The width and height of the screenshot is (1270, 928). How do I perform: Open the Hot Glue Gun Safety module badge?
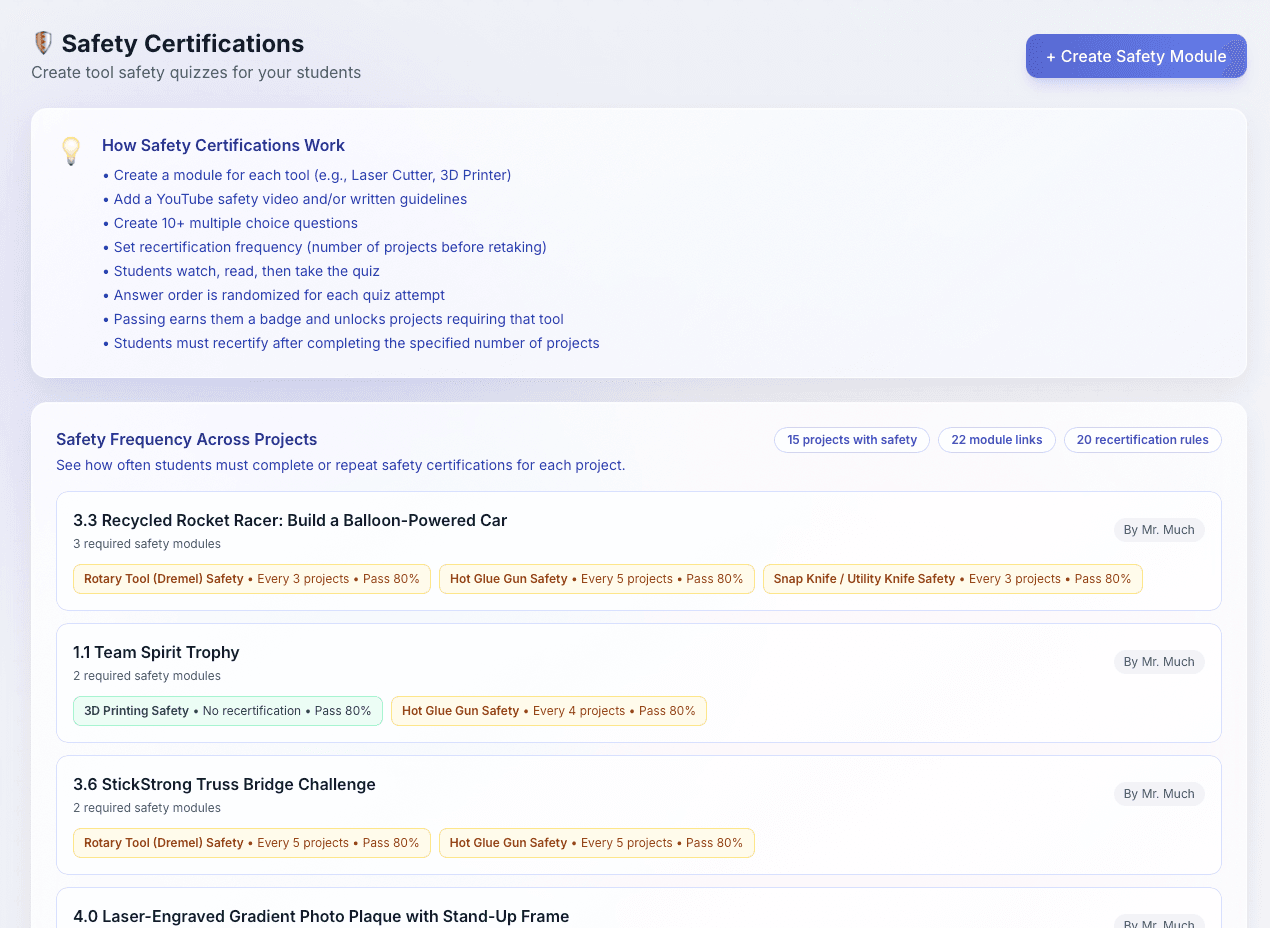pyautogui.click(x=596, y=578)
